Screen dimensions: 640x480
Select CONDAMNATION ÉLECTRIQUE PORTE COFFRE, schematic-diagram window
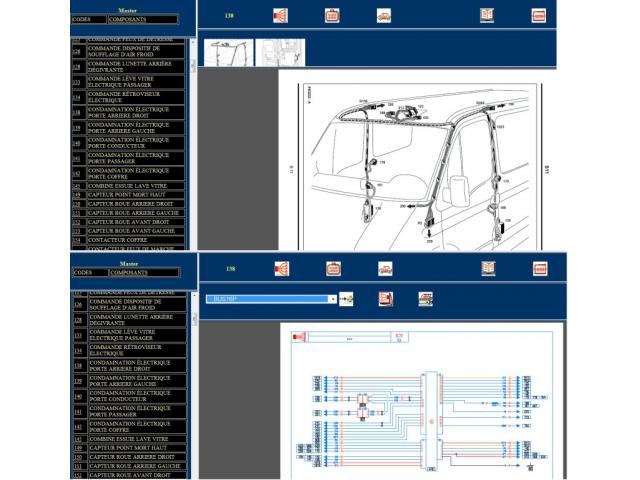137,427
